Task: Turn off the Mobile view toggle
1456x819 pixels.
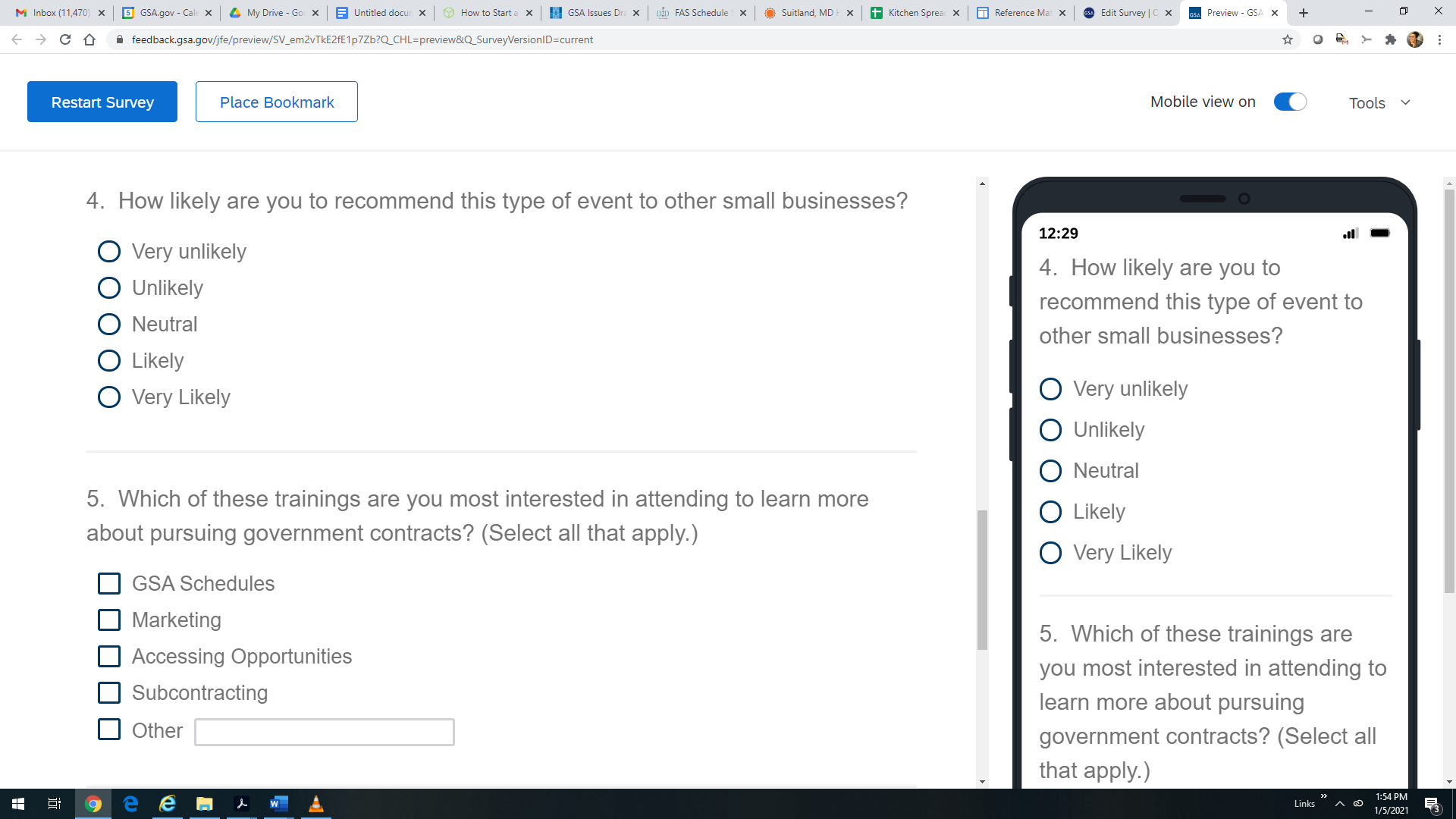Action: [1290, 102]
